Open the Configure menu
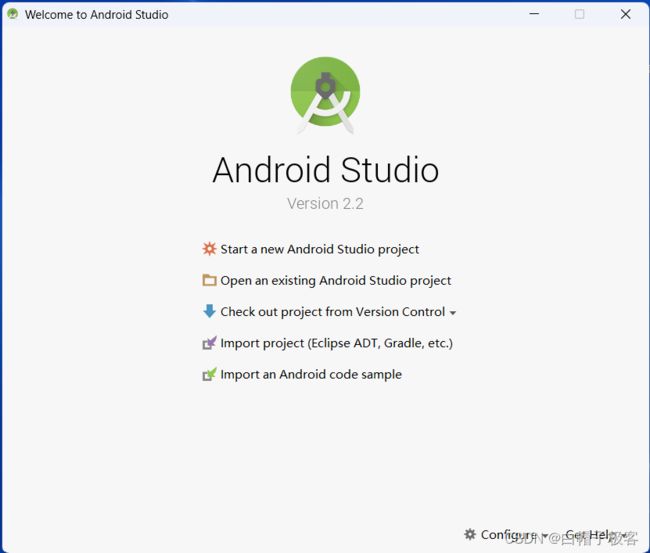 pos(508,535)
